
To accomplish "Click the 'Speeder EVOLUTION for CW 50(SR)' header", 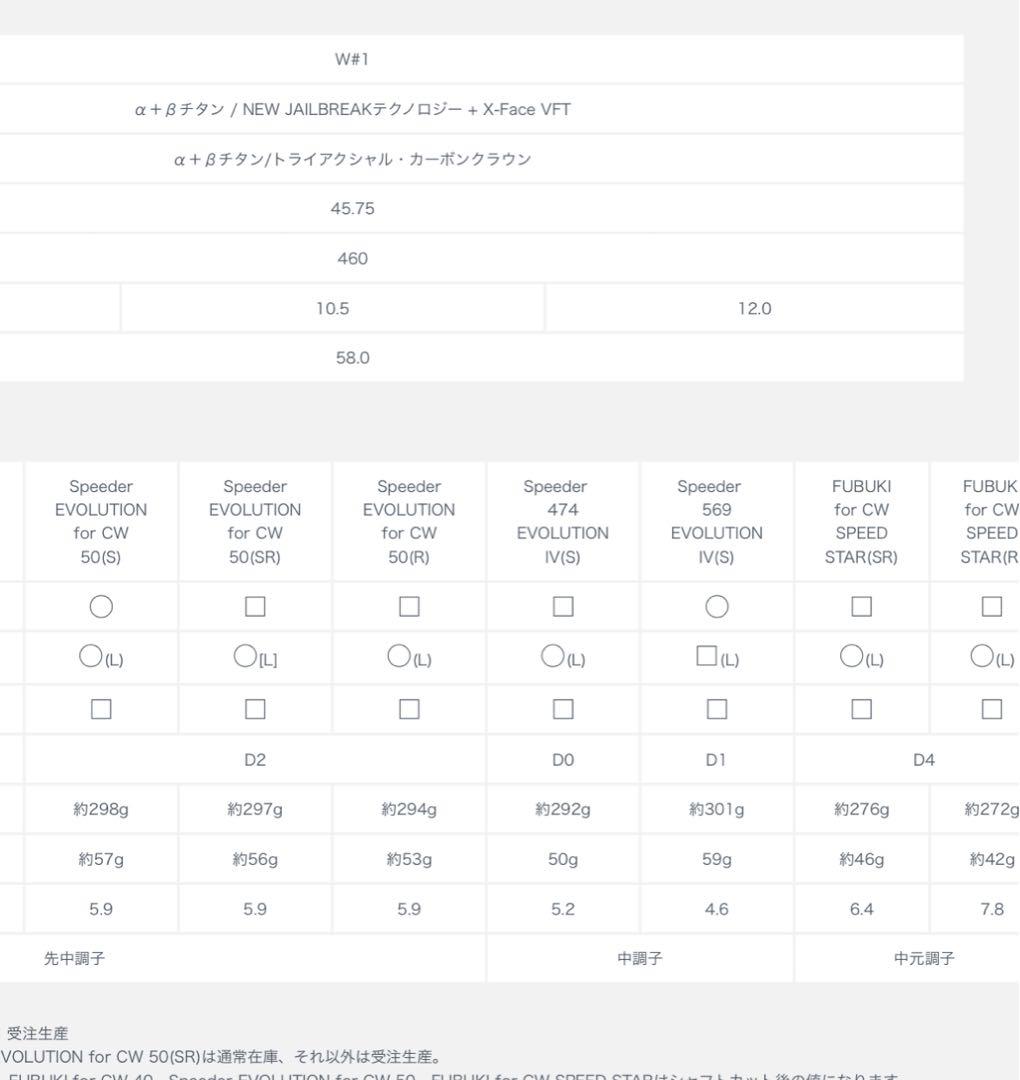I will (x=255, y=521).
